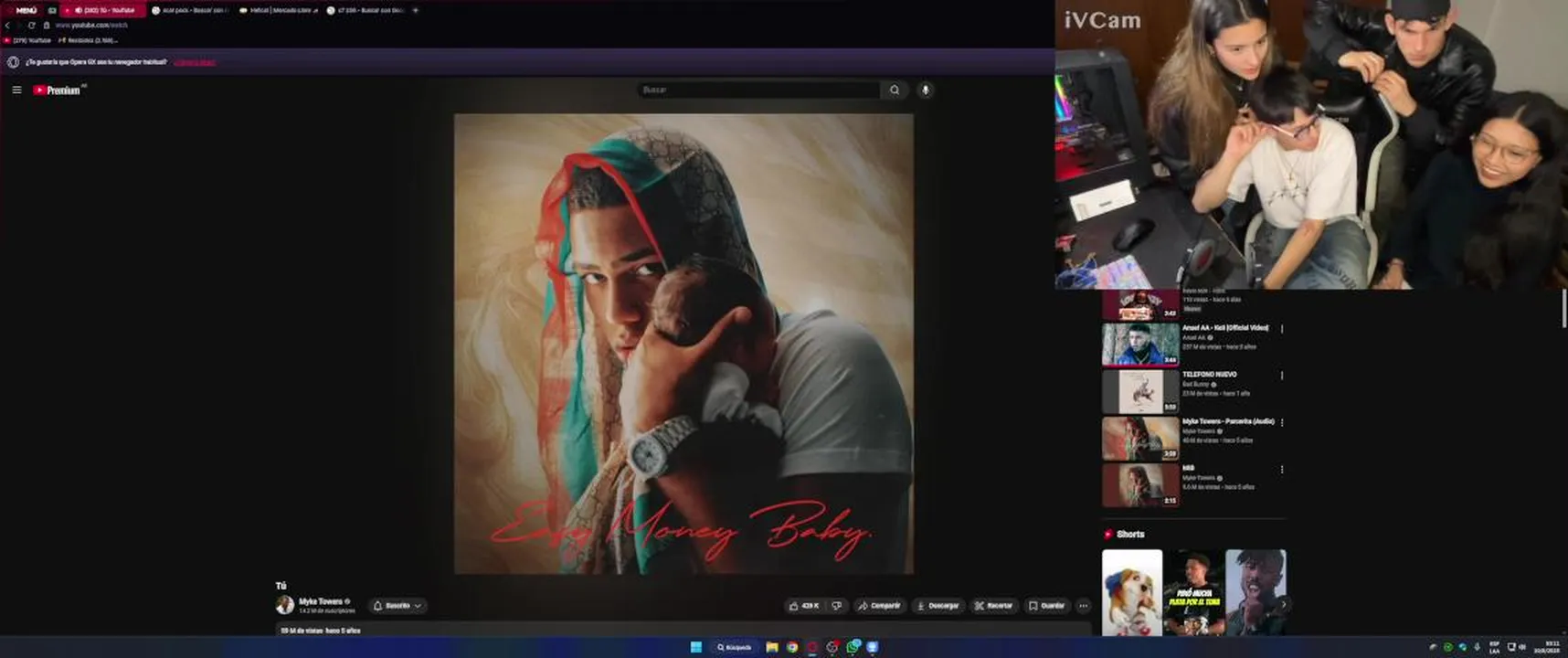The image size is (1568, 658).
Task: Create a clip using Recortar
Action: click(x=993, y=606)
